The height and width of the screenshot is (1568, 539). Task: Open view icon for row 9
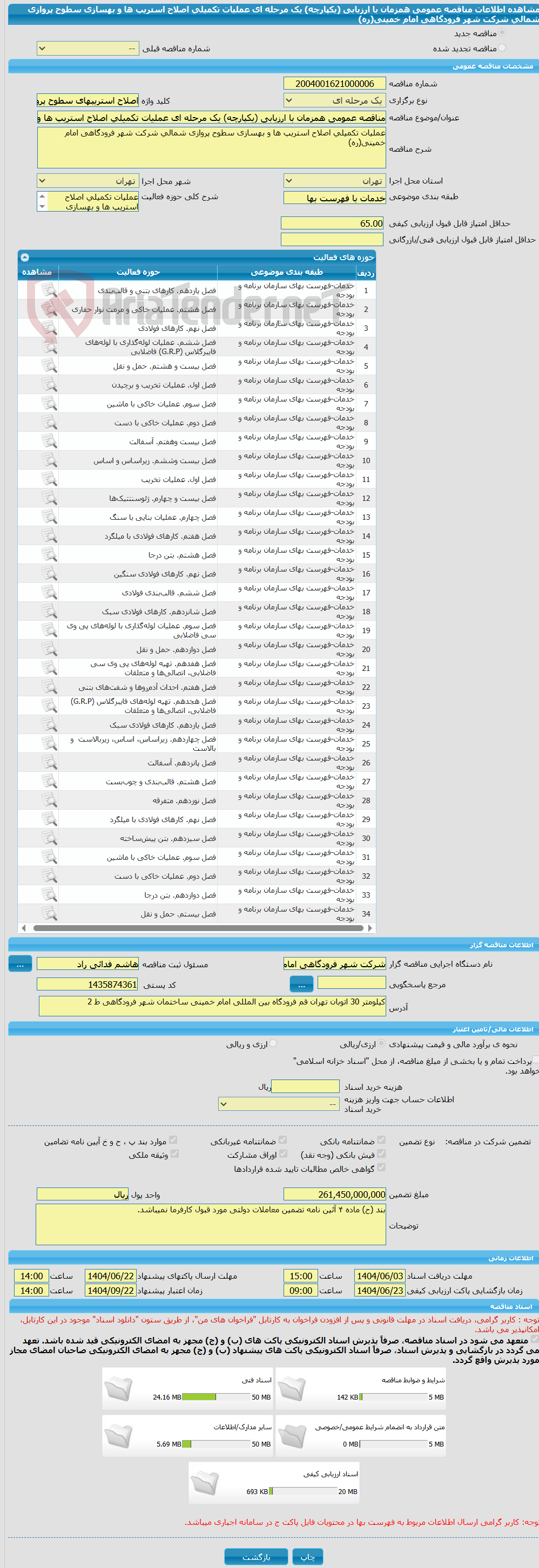tap(49, 442)
